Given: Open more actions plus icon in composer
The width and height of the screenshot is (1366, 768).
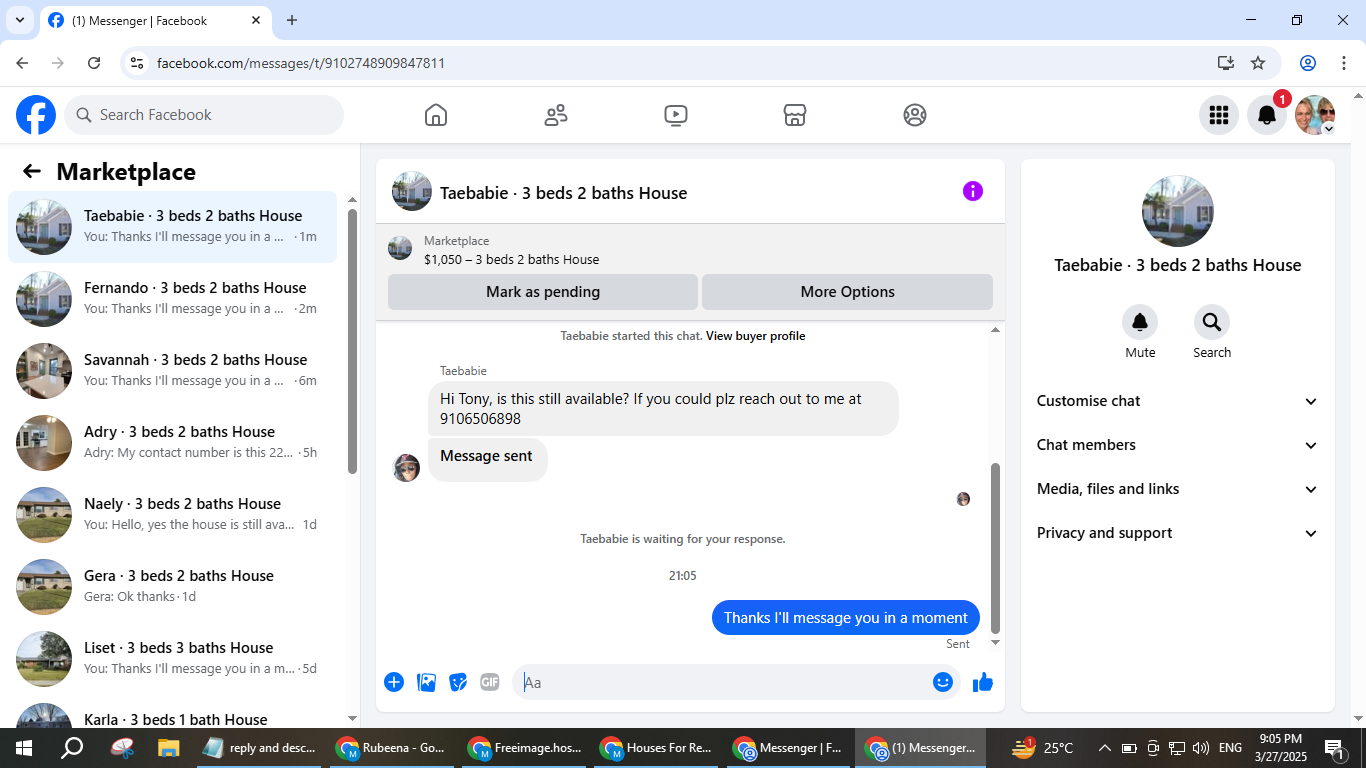Looking at the screenshot, I should (x=394, y=682).
